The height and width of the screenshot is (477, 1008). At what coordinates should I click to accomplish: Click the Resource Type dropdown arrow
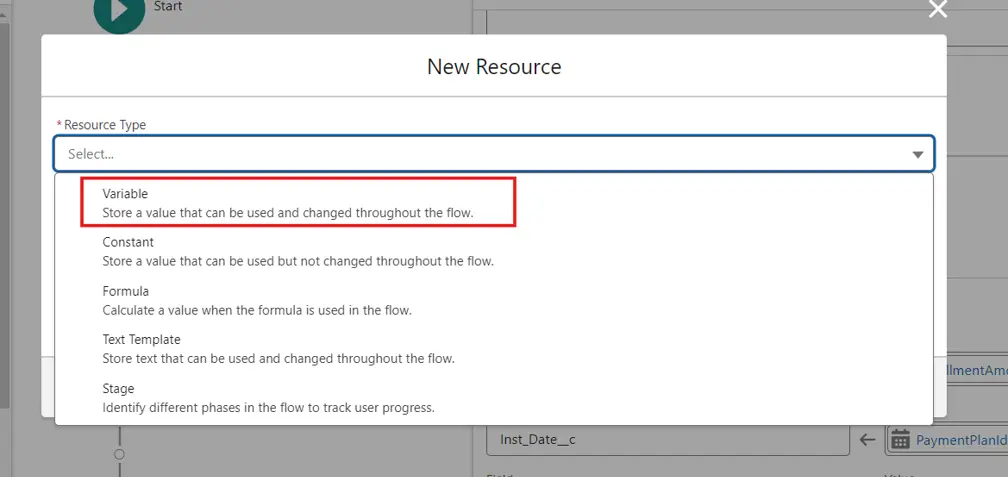[917, 155]
